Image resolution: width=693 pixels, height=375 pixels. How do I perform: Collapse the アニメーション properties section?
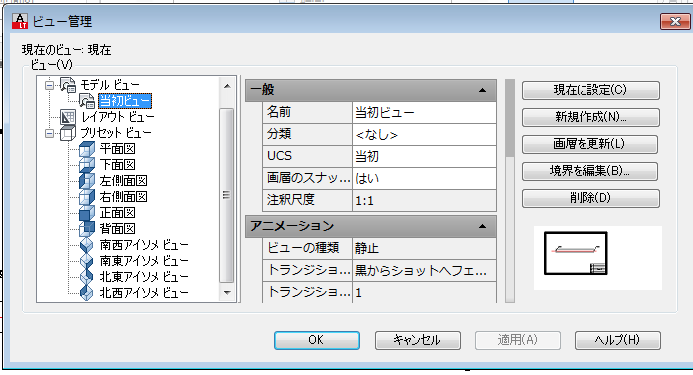click(482, 226)
